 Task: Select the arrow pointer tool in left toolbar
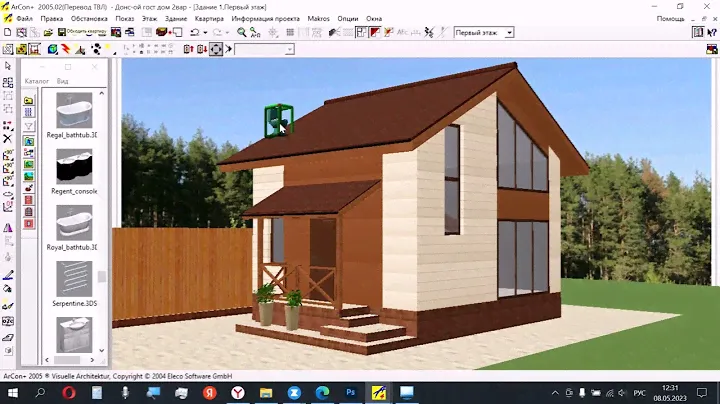tap(7, 67)
